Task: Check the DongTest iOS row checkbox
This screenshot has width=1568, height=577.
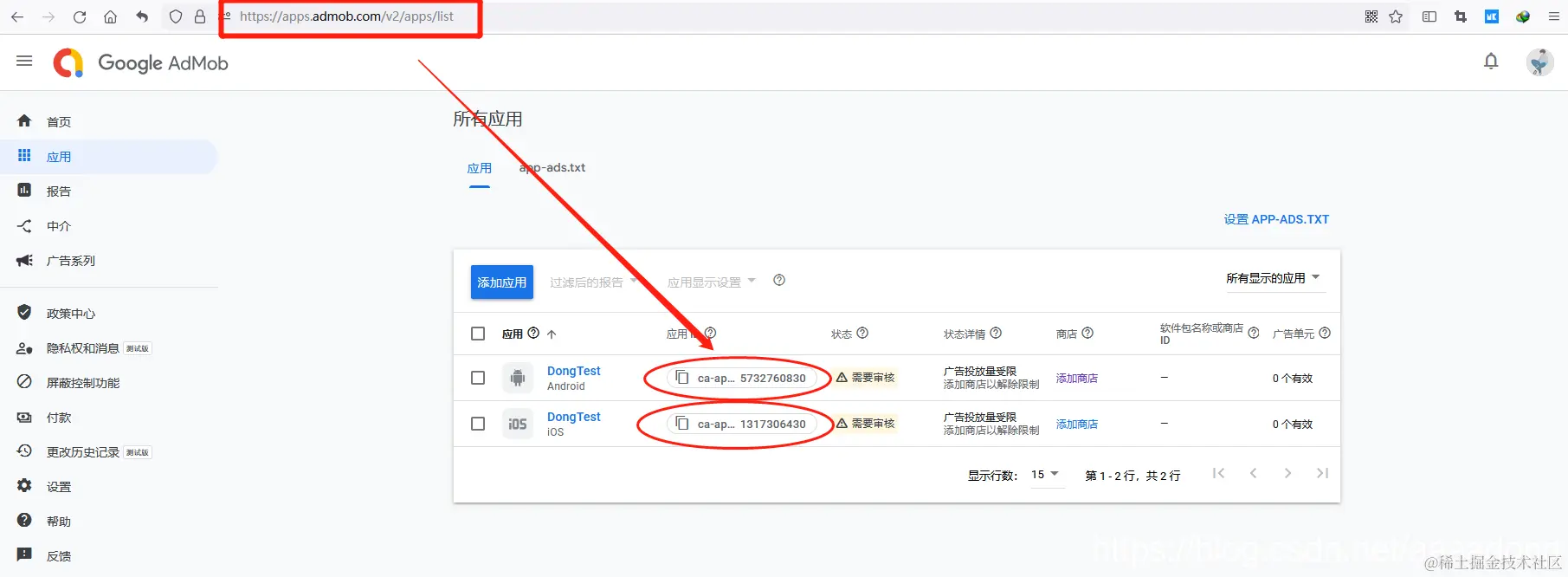Action: [478, 424]
